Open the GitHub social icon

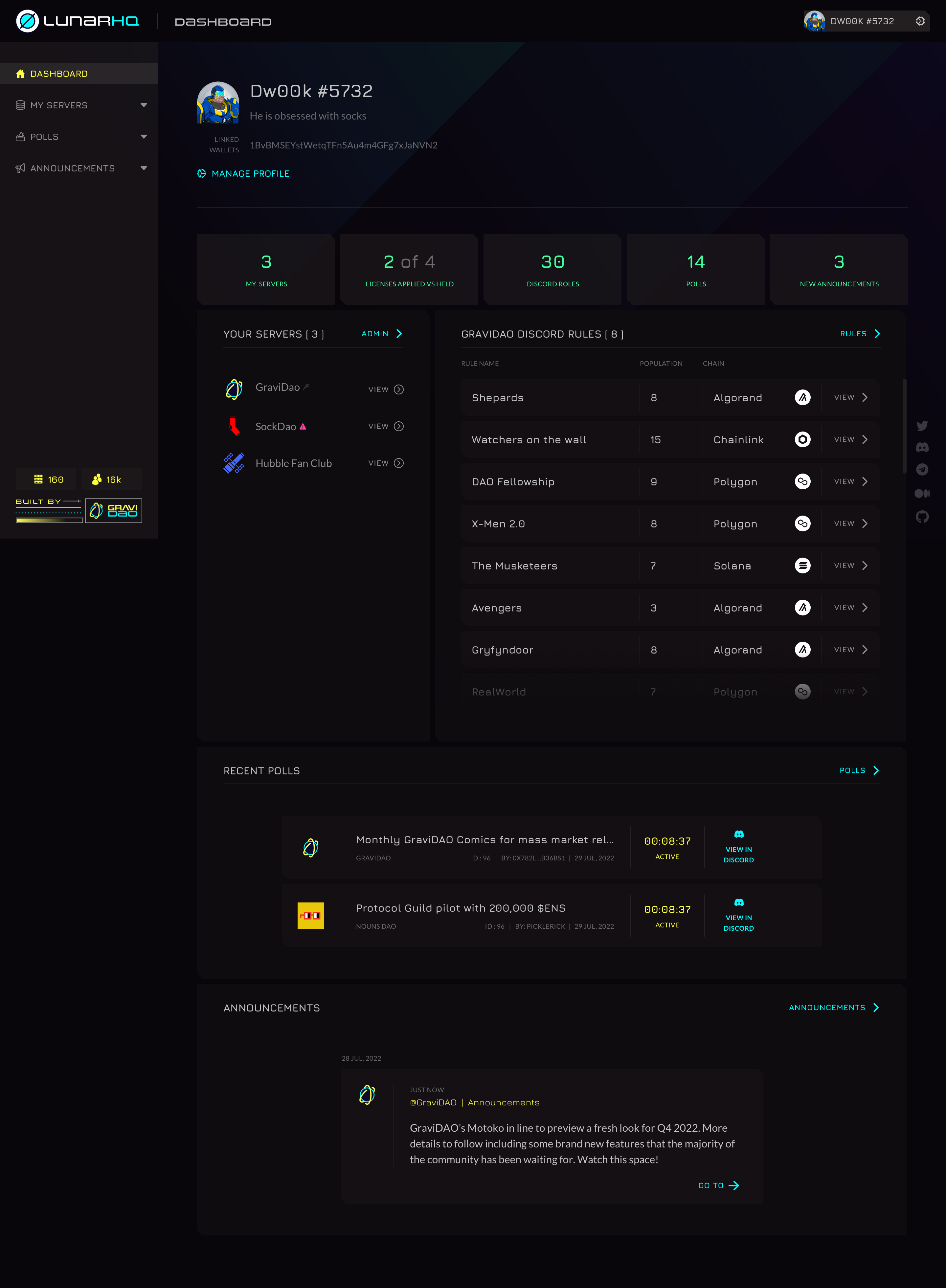coord(922,517)
